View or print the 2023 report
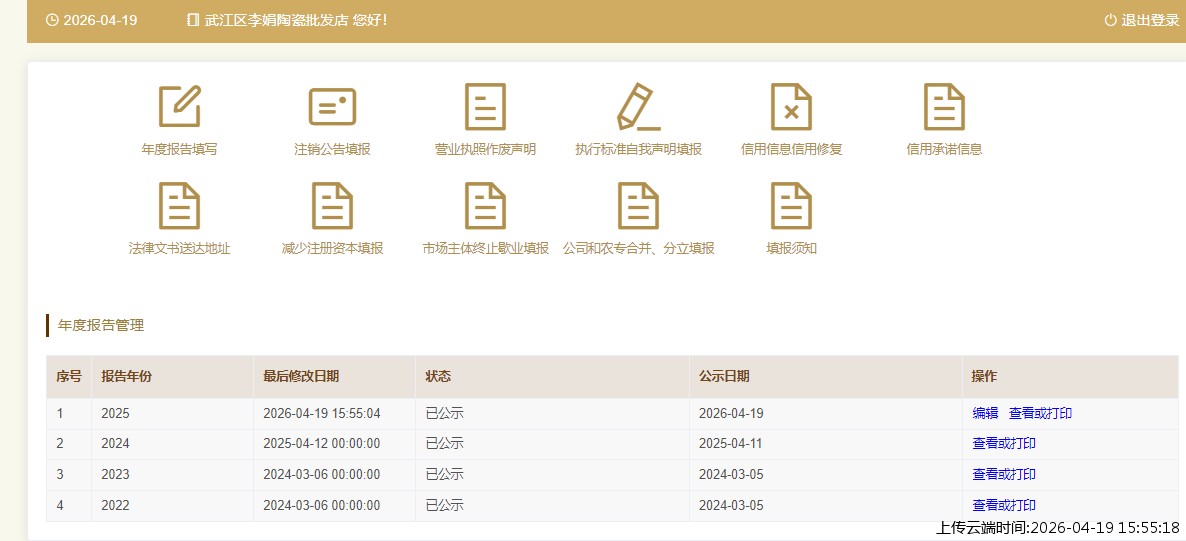The image size is (1186, 541). coord(1004,475)
